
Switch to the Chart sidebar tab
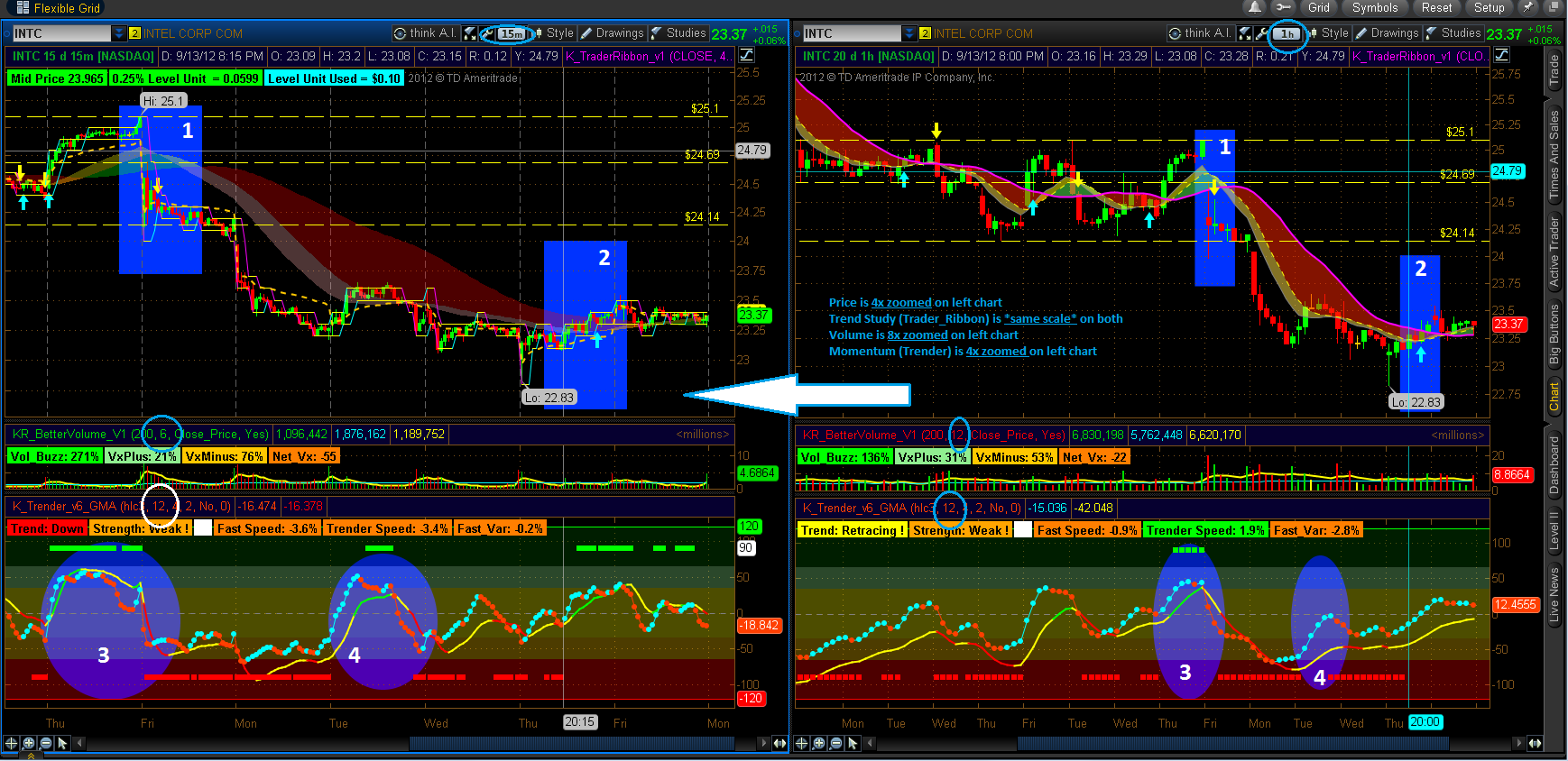coord(1554,397)
